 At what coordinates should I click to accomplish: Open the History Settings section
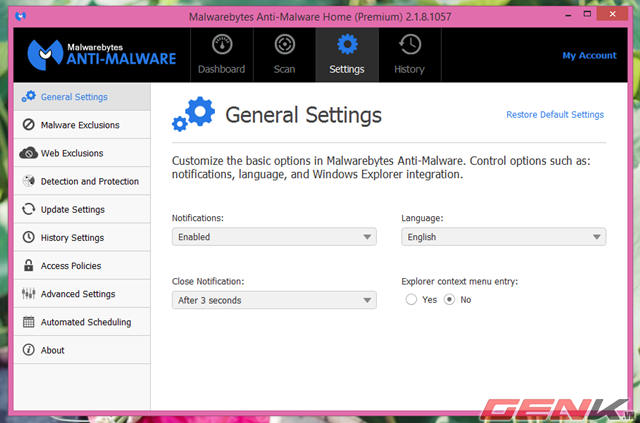click(x=82, y=238)
